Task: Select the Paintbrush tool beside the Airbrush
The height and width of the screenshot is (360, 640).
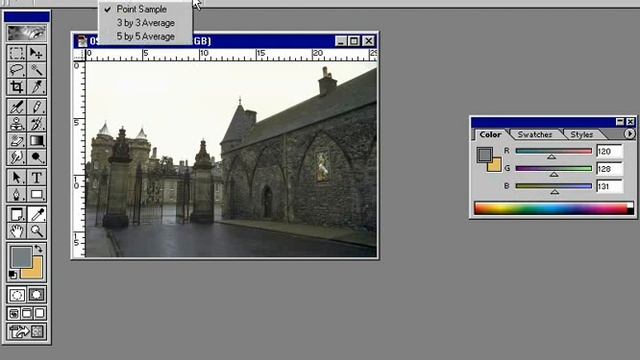Action: [36, 107]
